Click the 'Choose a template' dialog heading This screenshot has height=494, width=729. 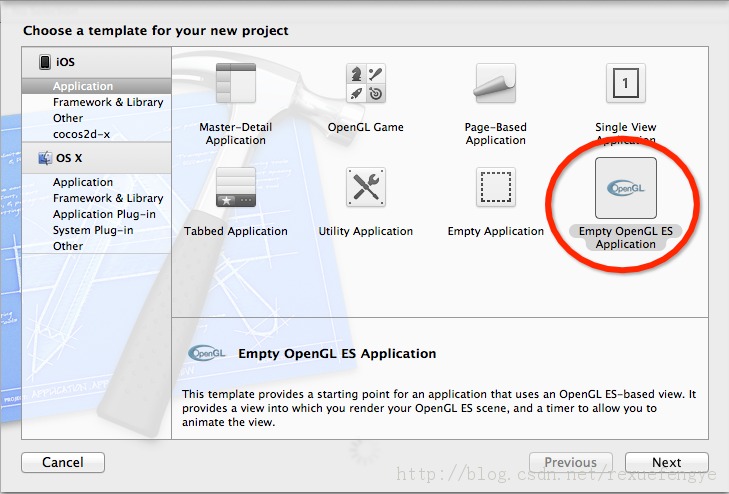(x=156, y=31)
